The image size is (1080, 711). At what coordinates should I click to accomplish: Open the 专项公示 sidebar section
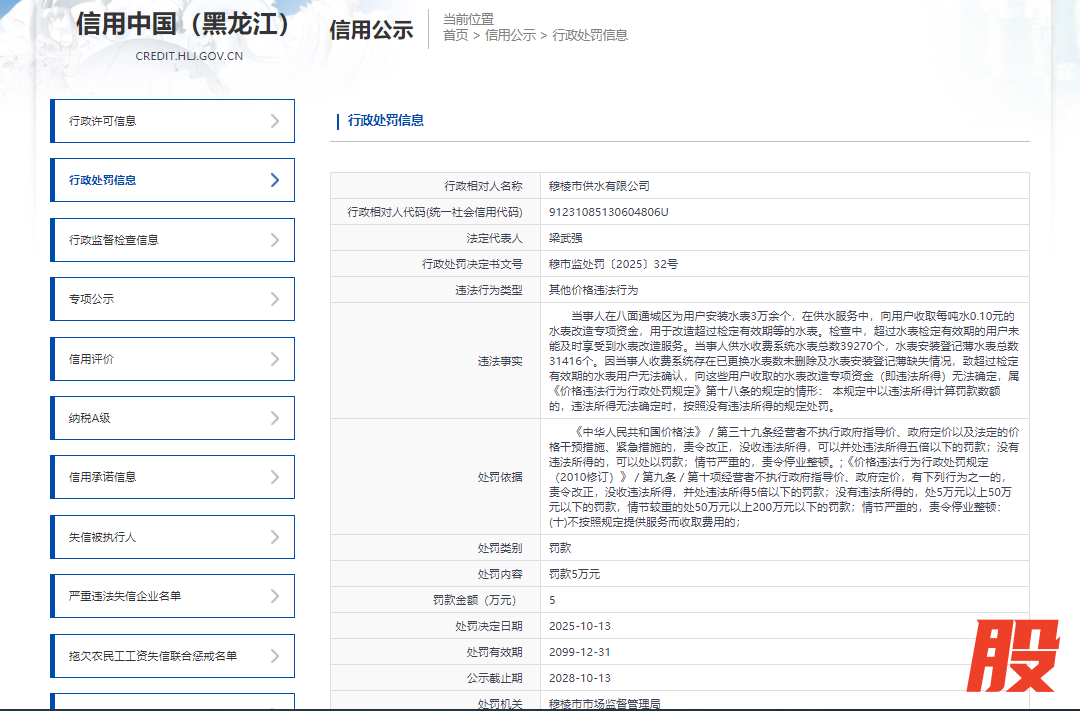[92, 299]
